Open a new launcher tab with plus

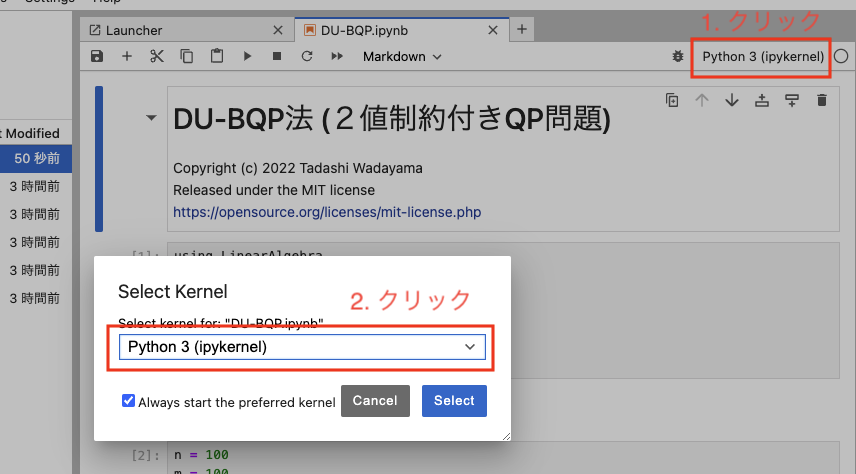[x=522, y=29]
